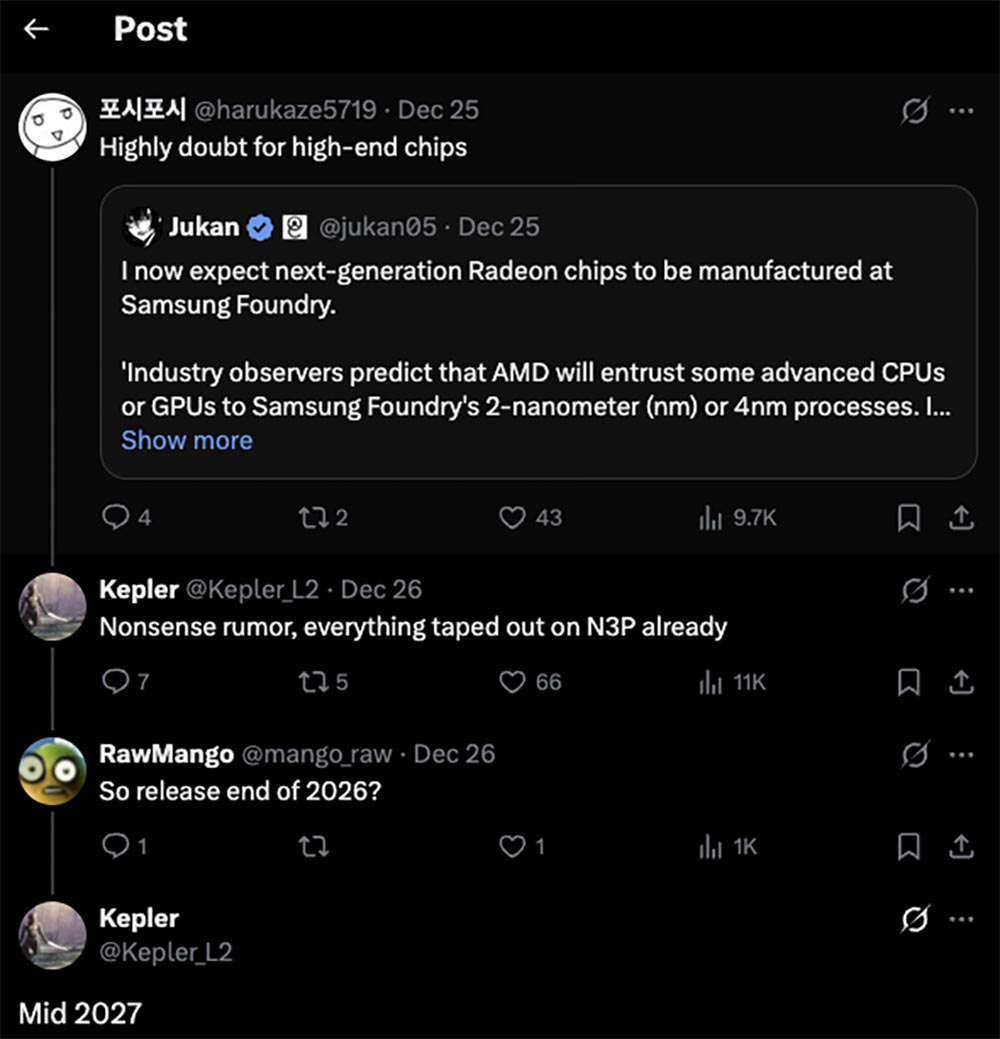Open Grok icon on Kepler's Mid 2027 post

click(914, 918)
